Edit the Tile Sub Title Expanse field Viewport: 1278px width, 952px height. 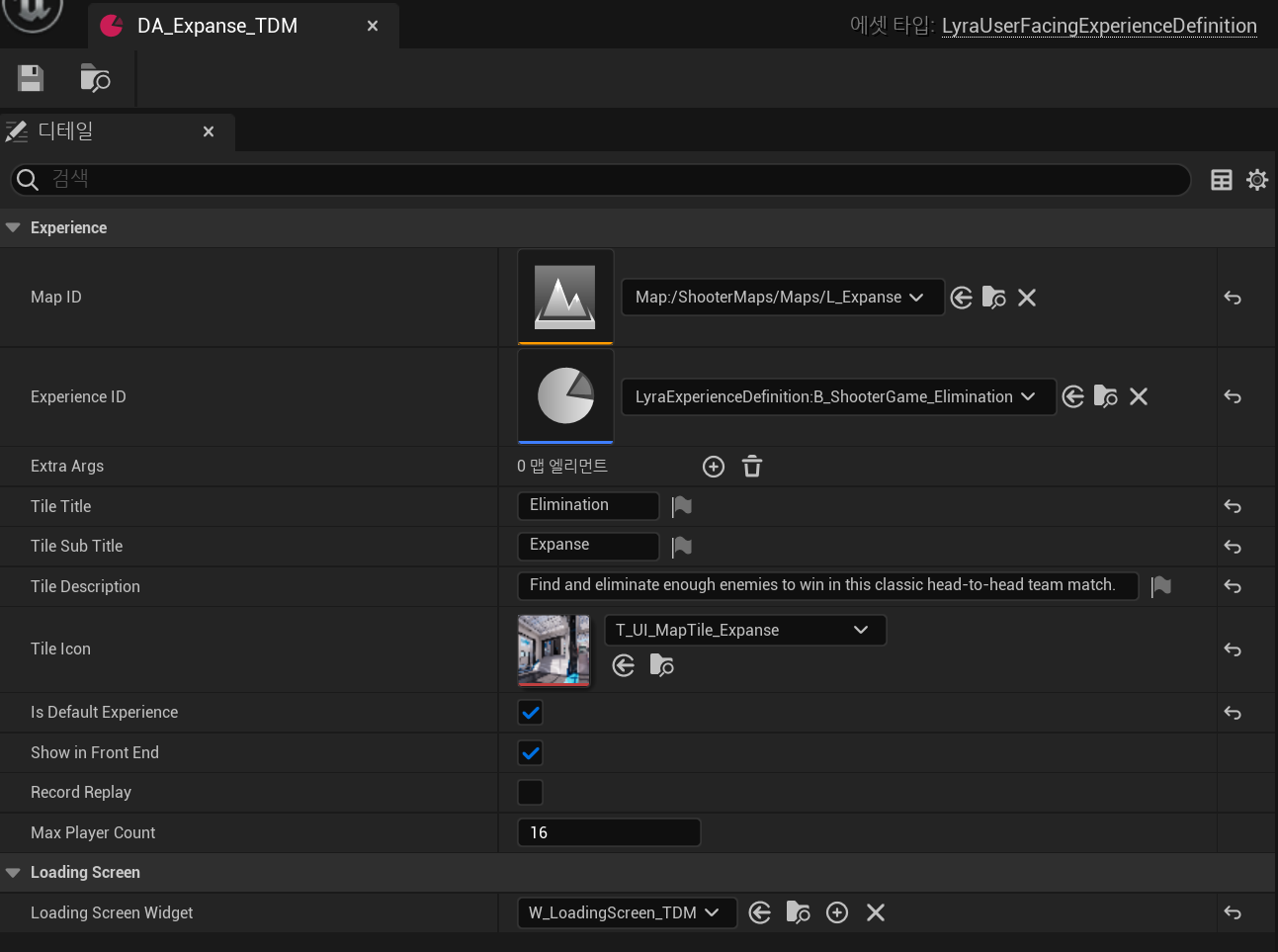coord(588,546)
